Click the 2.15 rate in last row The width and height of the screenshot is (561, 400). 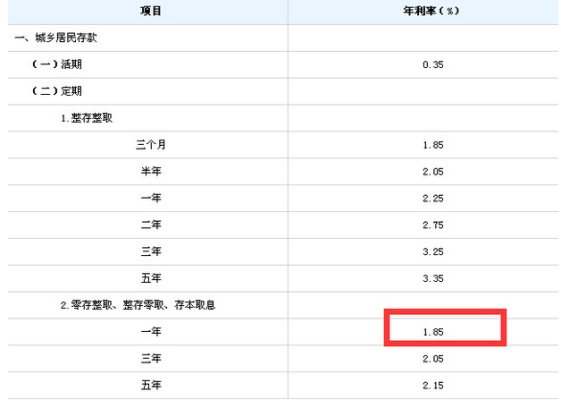(x=433, y=385)
